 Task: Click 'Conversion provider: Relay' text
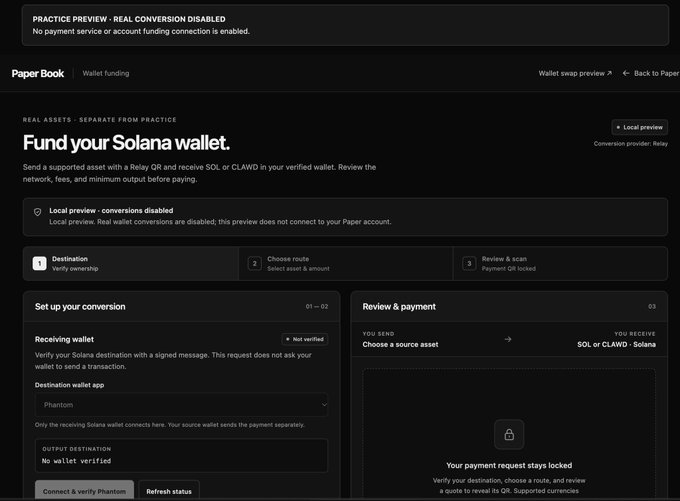pos(631,144)
